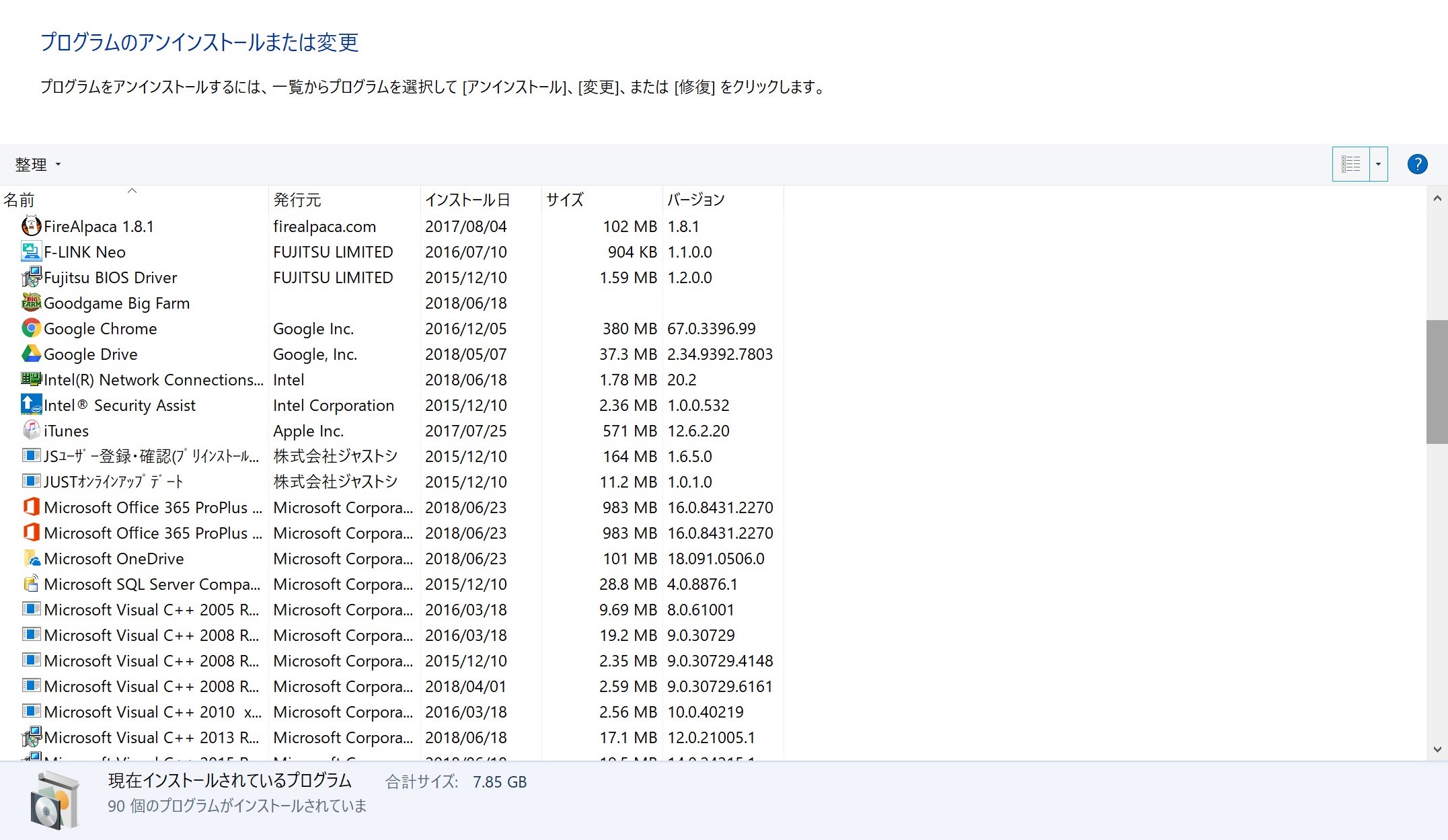Screen dimensions: 1448x840
Task: Select the Microsoft OneDrive icon
Action: pyautogui.click(x=31, y=558)
